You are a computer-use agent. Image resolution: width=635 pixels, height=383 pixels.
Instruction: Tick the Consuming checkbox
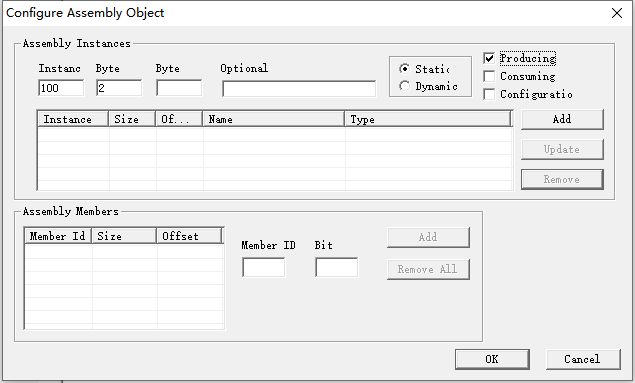point(489,76)
